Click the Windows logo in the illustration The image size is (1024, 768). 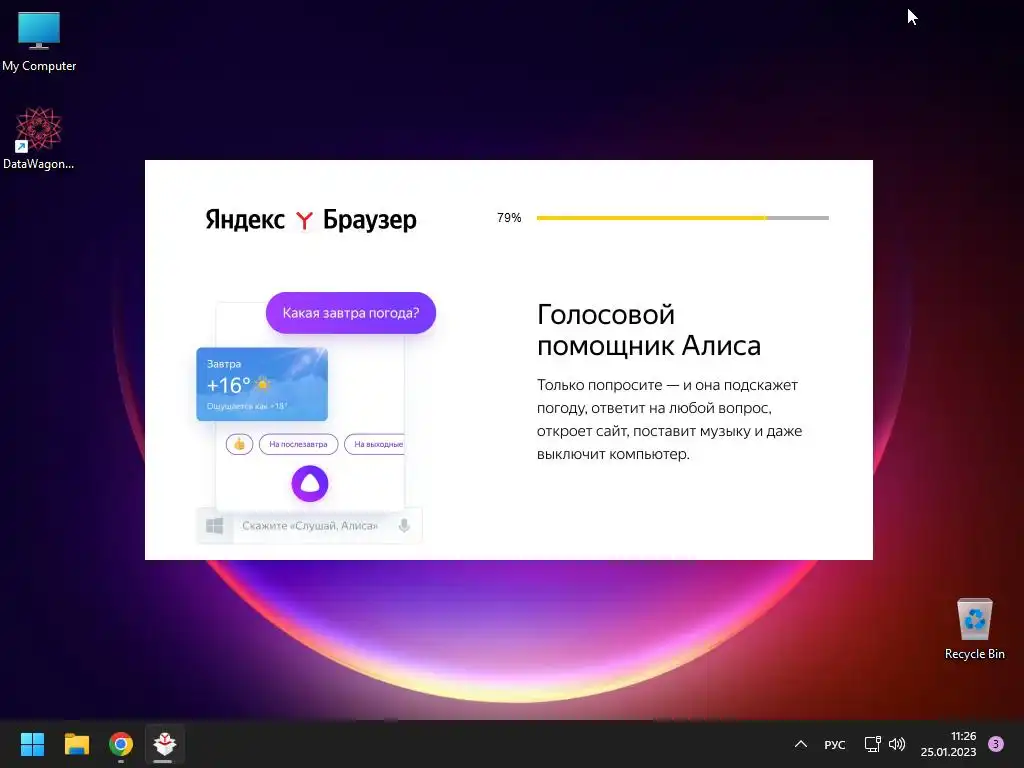(214, 526)
